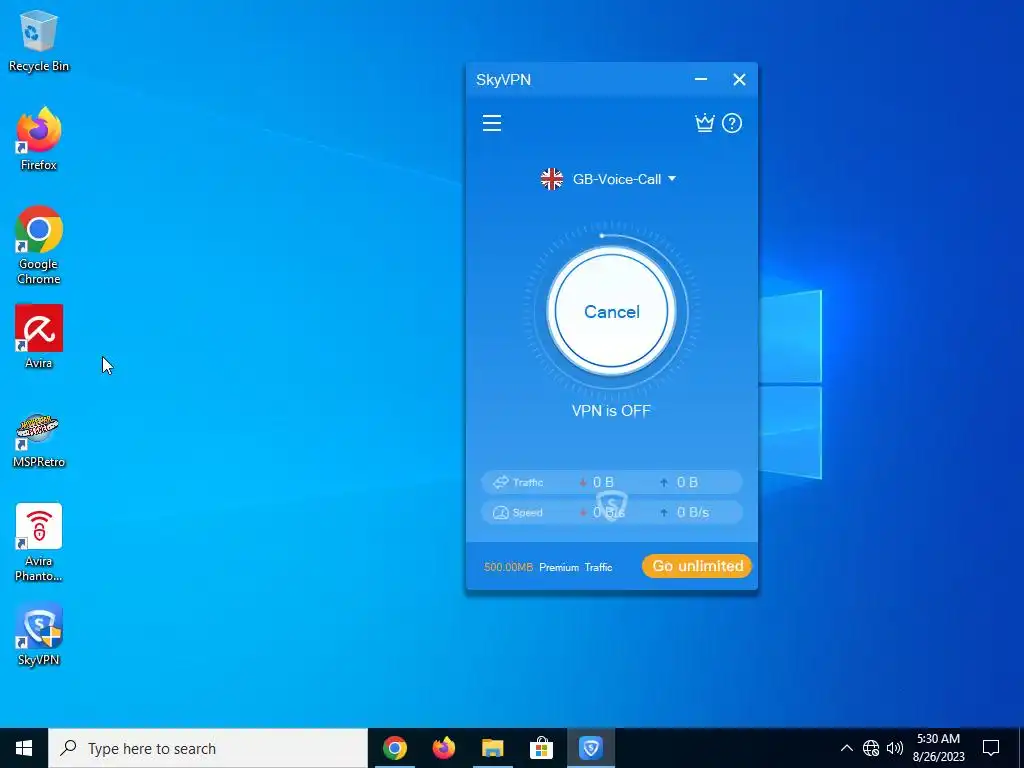
Task: Open the SkyVPN hamburger menu
Action: [x=492, y=123]
